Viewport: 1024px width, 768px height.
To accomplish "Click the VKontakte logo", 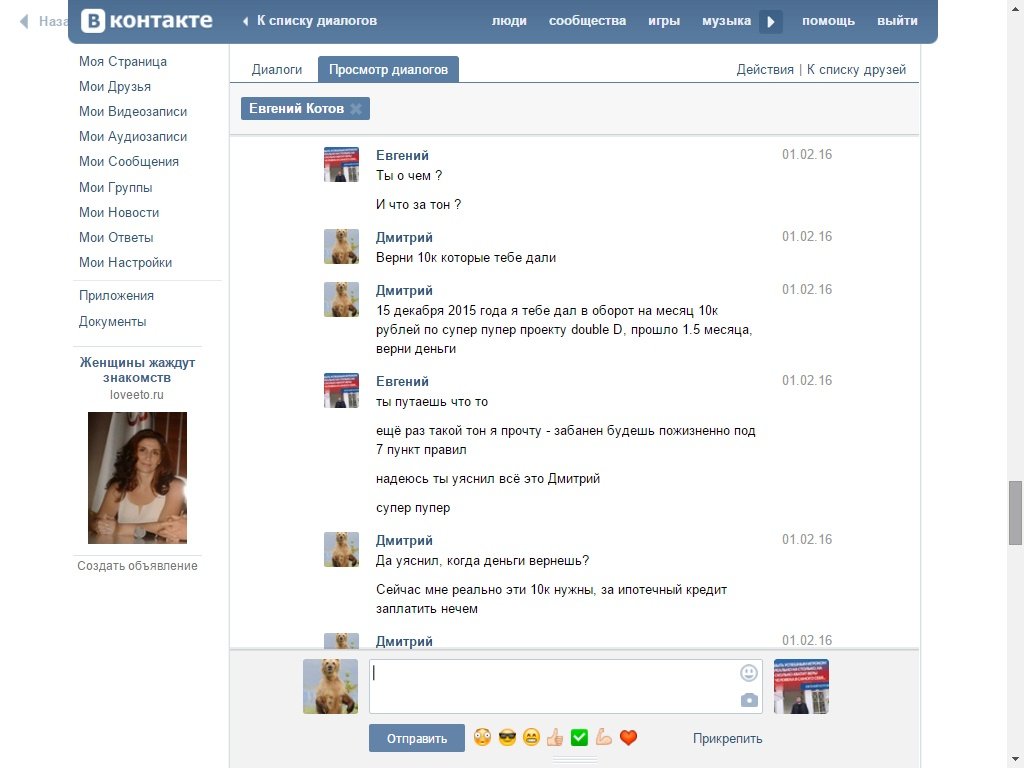I will click(146, 21).
